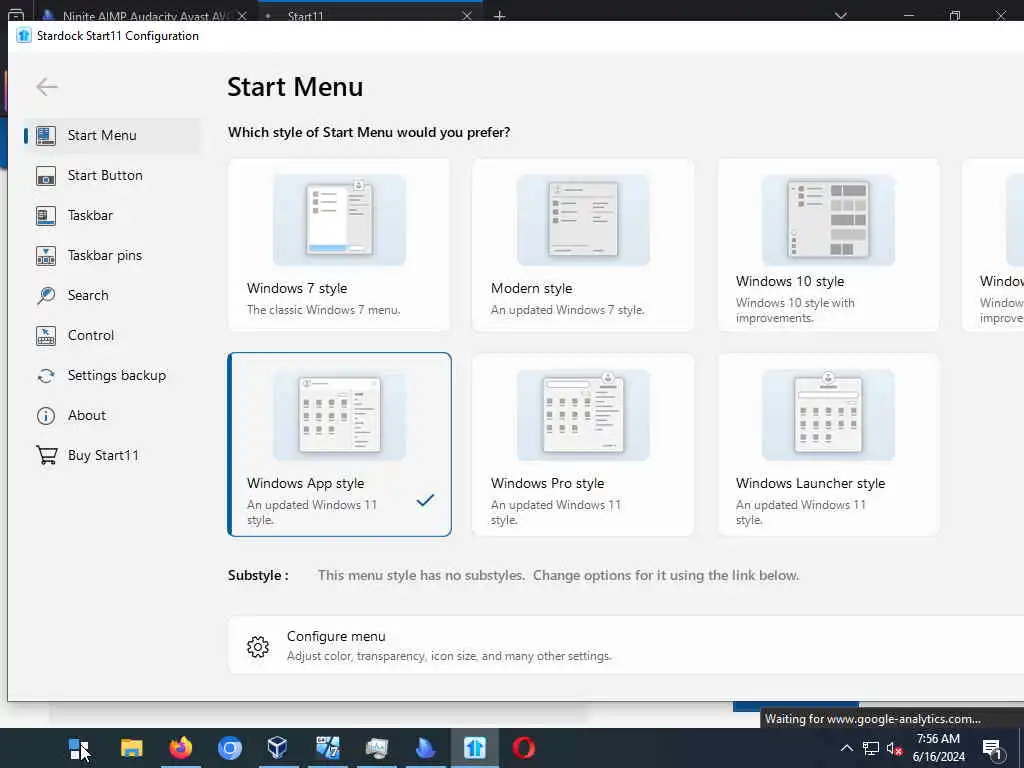1024x768 pixels.
Task: Select the Windows 7 style thumbnail
Action: coord(339,219)
